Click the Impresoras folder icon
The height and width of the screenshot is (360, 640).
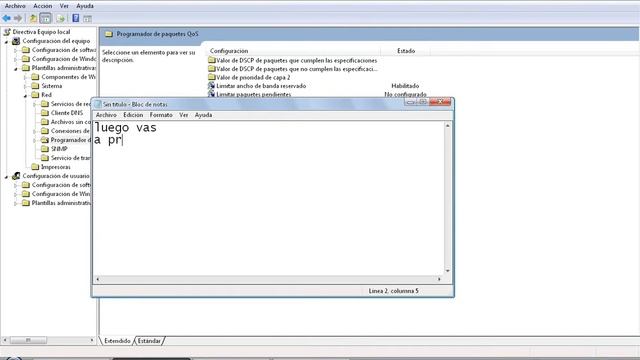pos(36,167)
